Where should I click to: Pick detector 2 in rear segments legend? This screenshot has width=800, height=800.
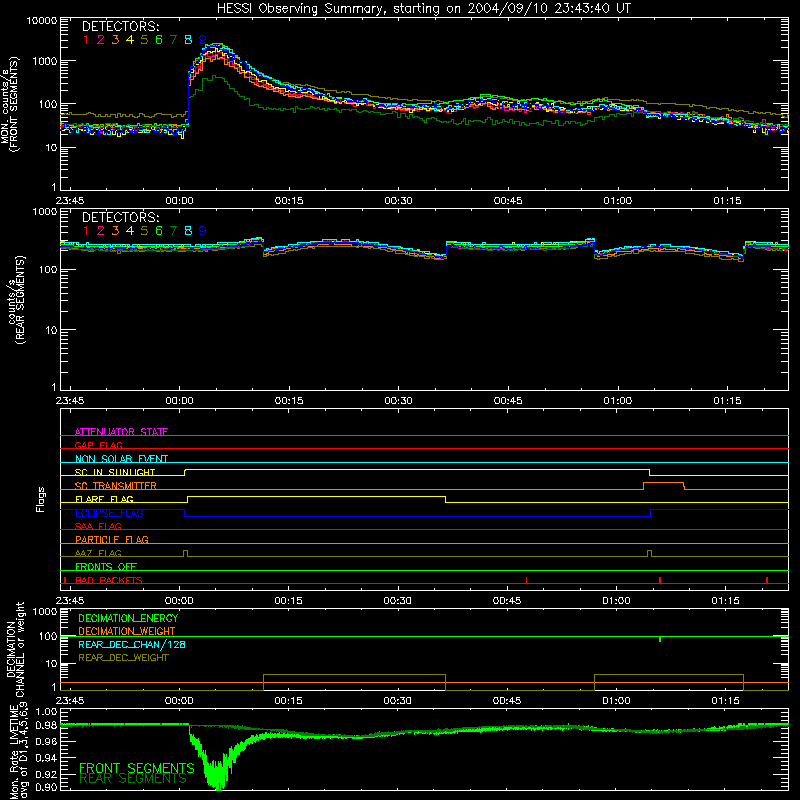pos(101,231)
